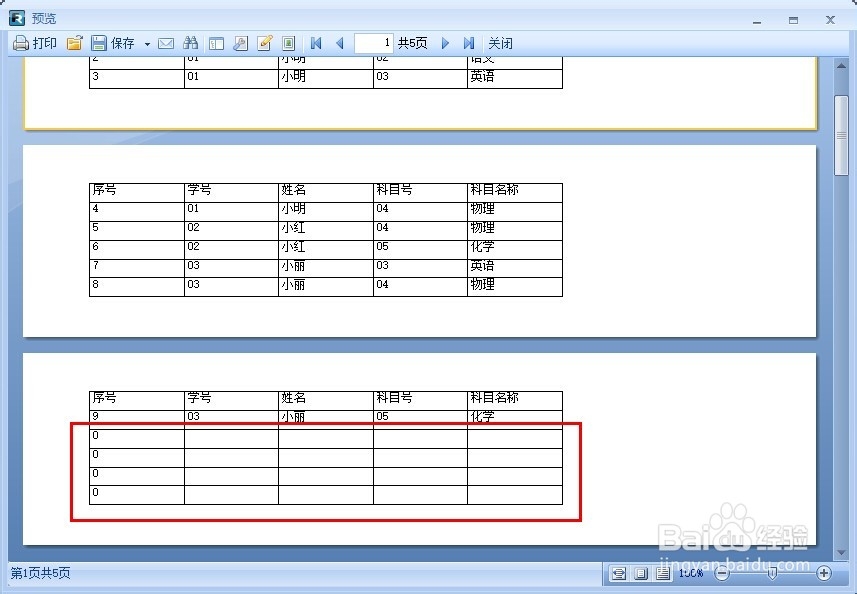Open a report file from disk

[75, 43]
